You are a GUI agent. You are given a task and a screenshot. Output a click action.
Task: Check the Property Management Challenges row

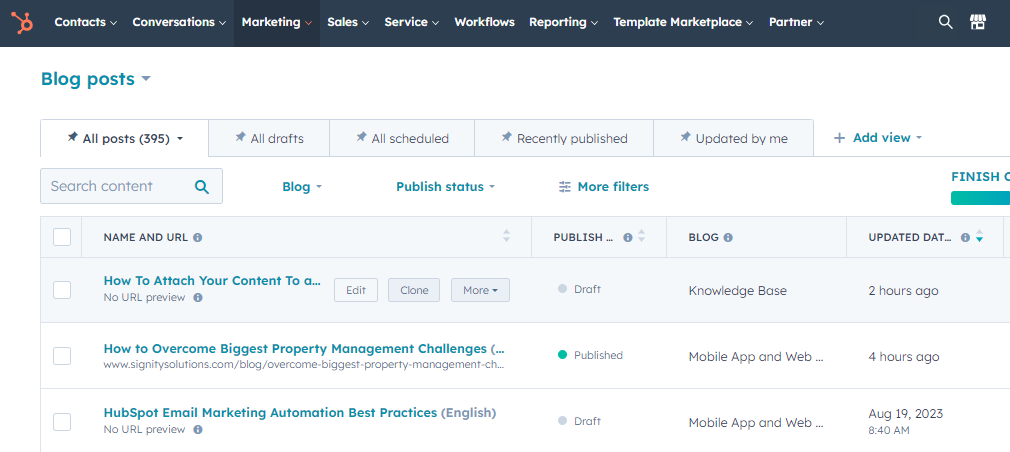point(62,356)
